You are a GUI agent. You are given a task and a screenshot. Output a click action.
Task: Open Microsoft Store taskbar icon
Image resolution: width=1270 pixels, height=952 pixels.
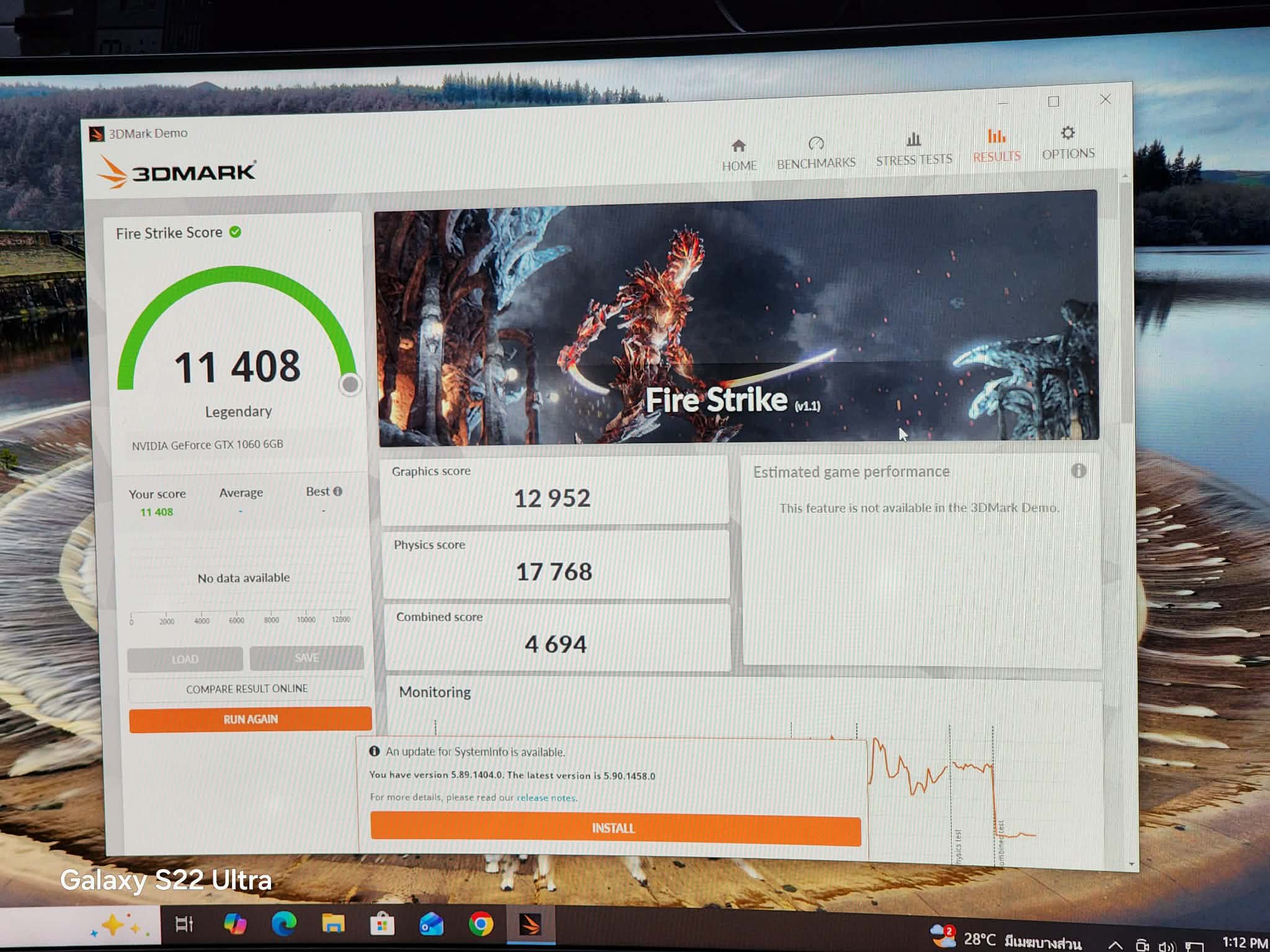(382, 924)
